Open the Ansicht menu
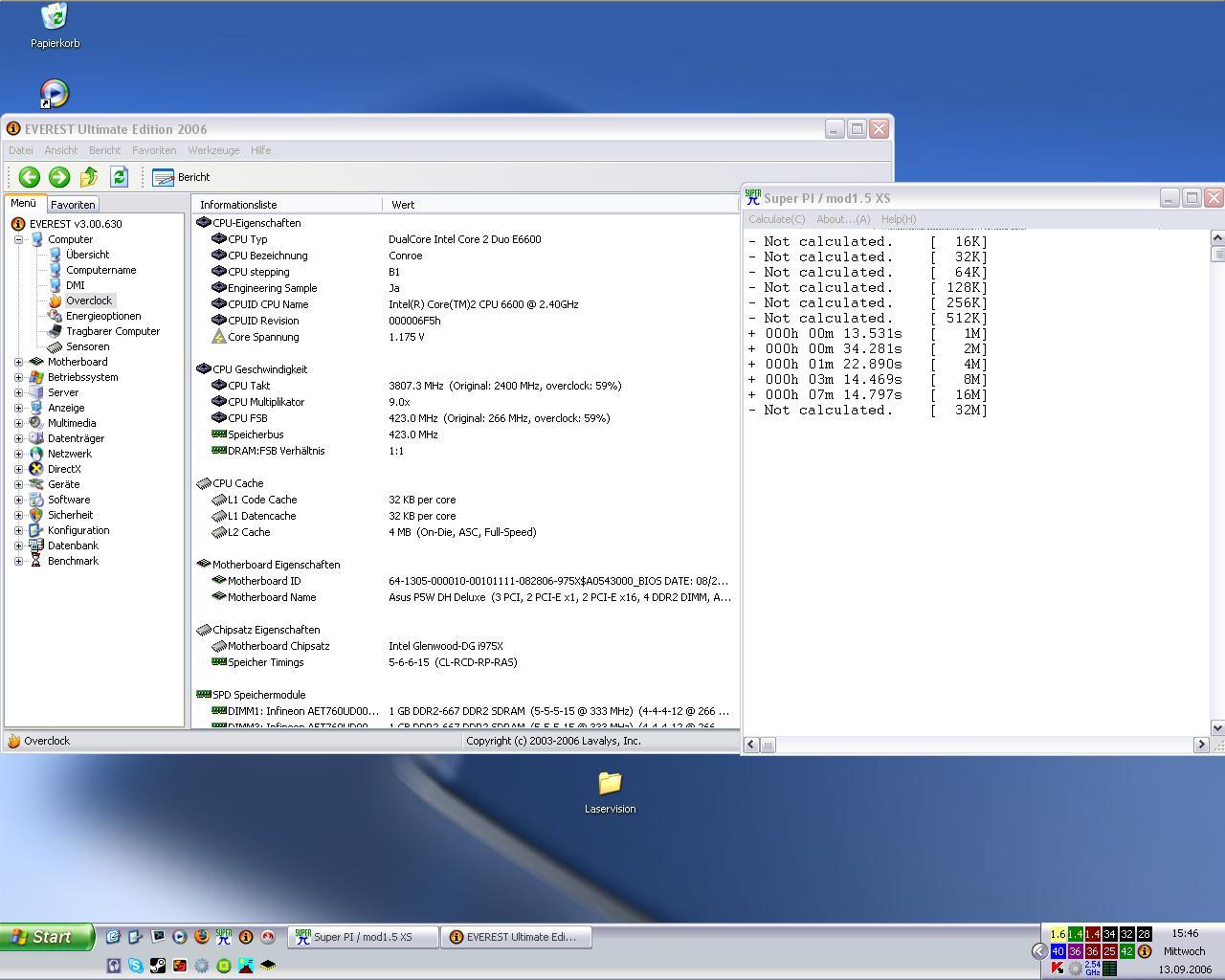The image size is (1225, 980). pyautogui.click(x=60, y=150)
